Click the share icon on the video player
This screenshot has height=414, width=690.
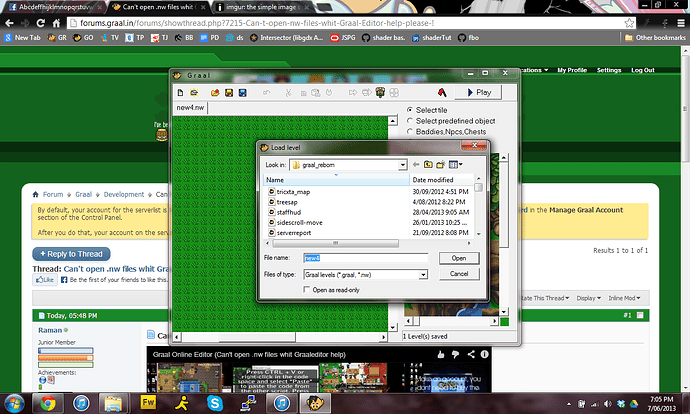[x=471, y=354]
